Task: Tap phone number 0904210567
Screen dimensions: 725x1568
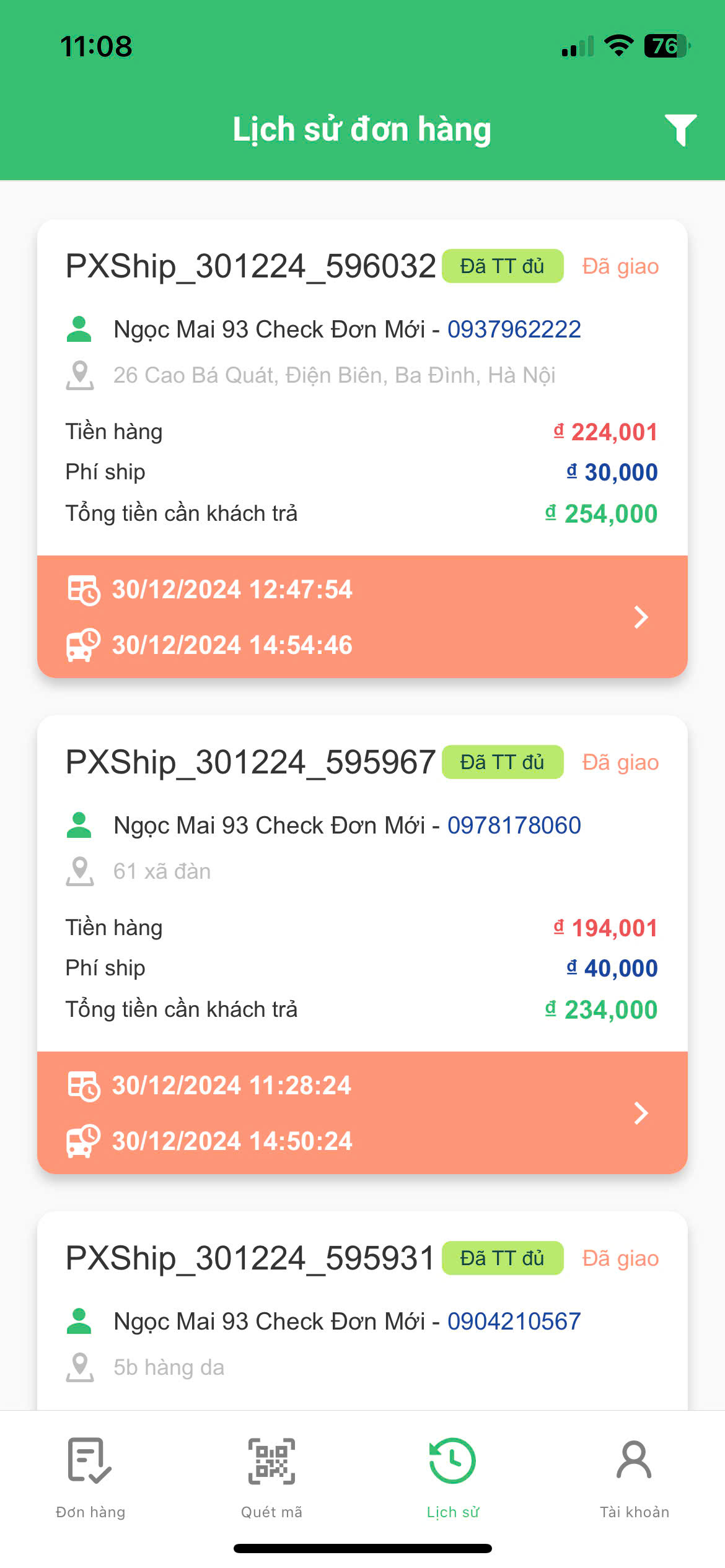Action: [x=514, y=1322]
